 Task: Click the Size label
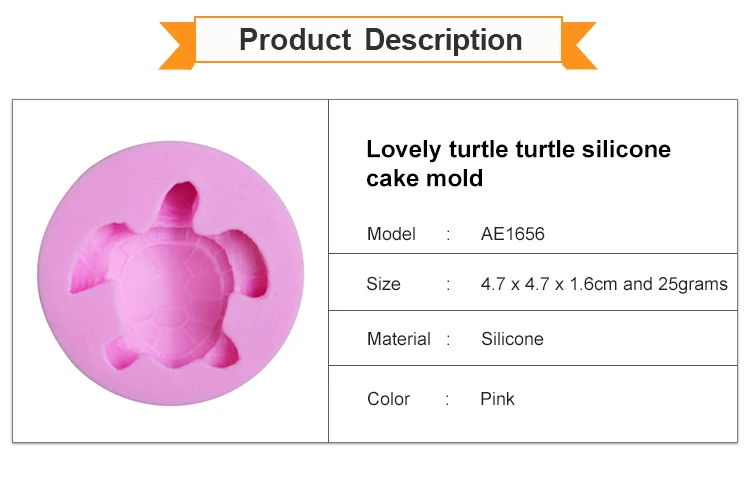tap(383, 284)
